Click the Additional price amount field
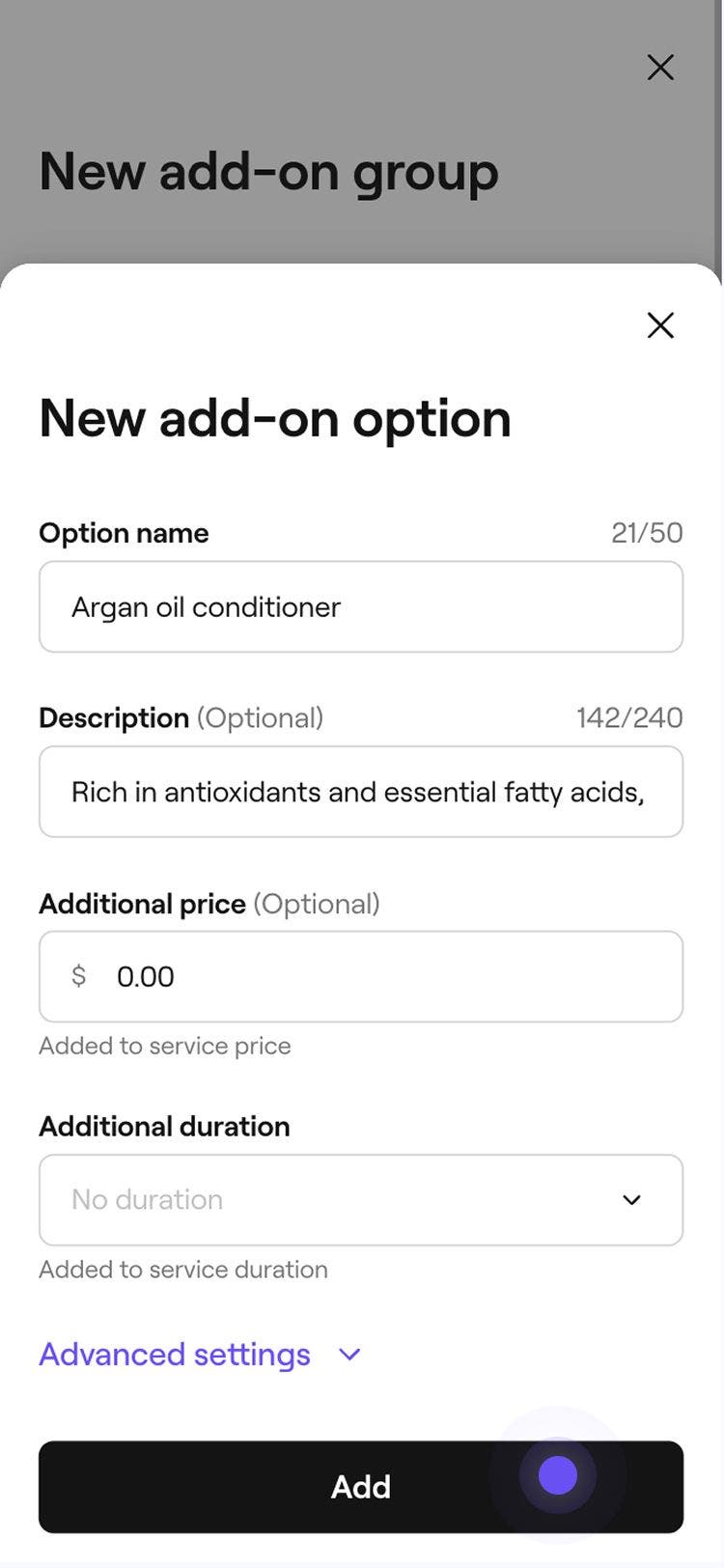The height and width of the screenshot is (1568, 724). (x=386, y=977)
